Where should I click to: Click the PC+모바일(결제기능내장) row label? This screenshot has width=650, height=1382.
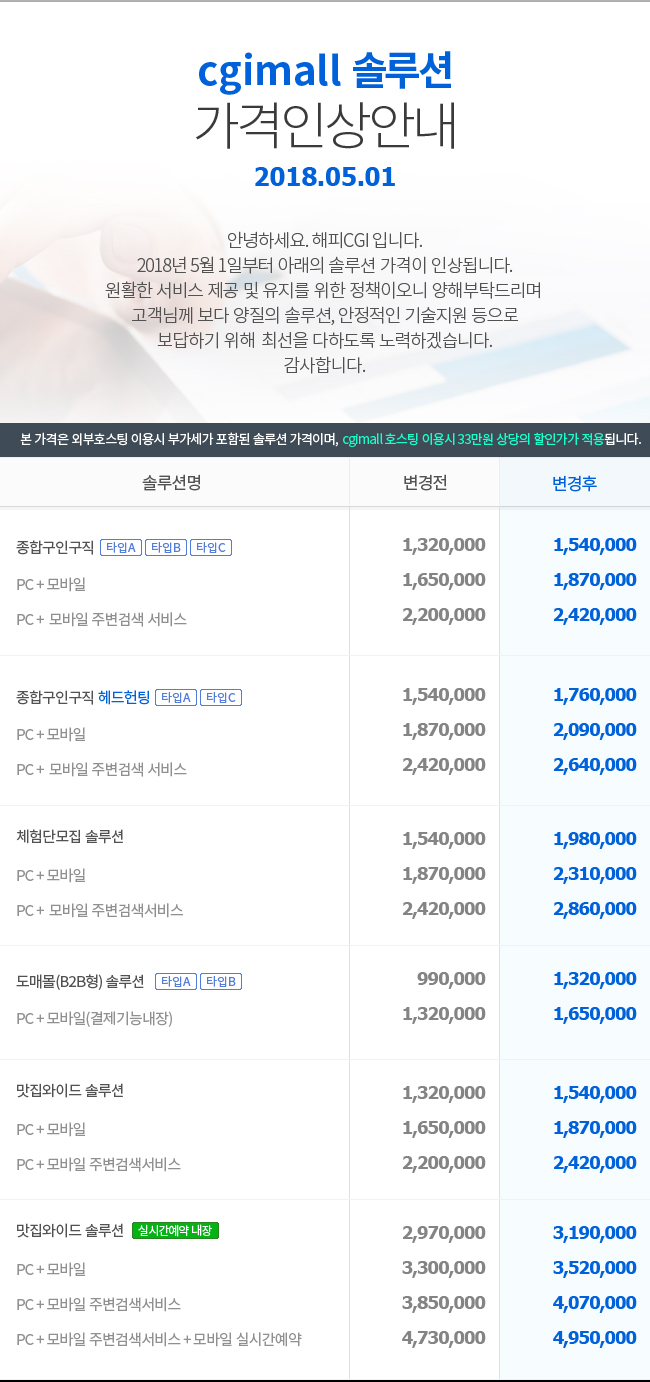coord(95,1018)
